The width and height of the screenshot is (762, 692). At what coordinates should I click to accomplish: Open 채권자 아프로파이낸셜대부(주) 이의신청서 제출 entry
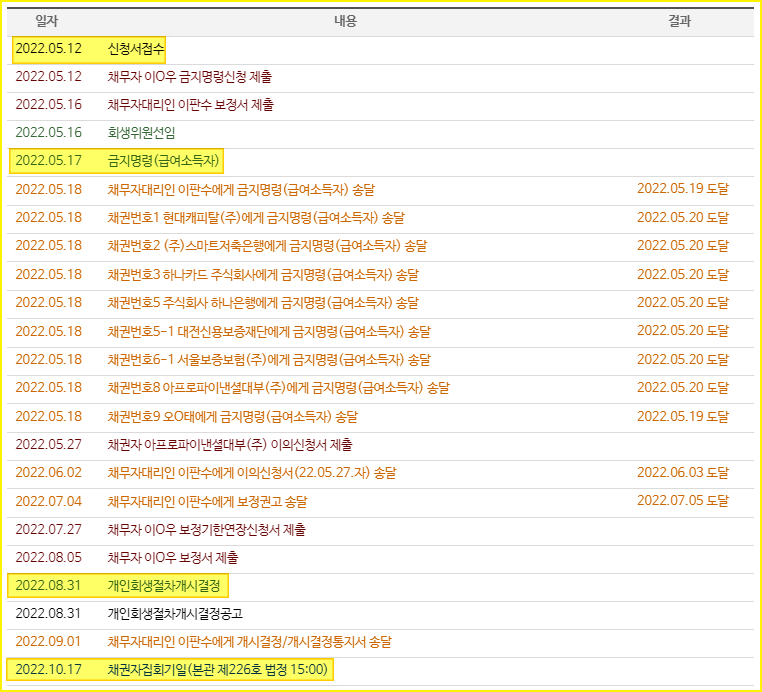click(x=230, y=445)
